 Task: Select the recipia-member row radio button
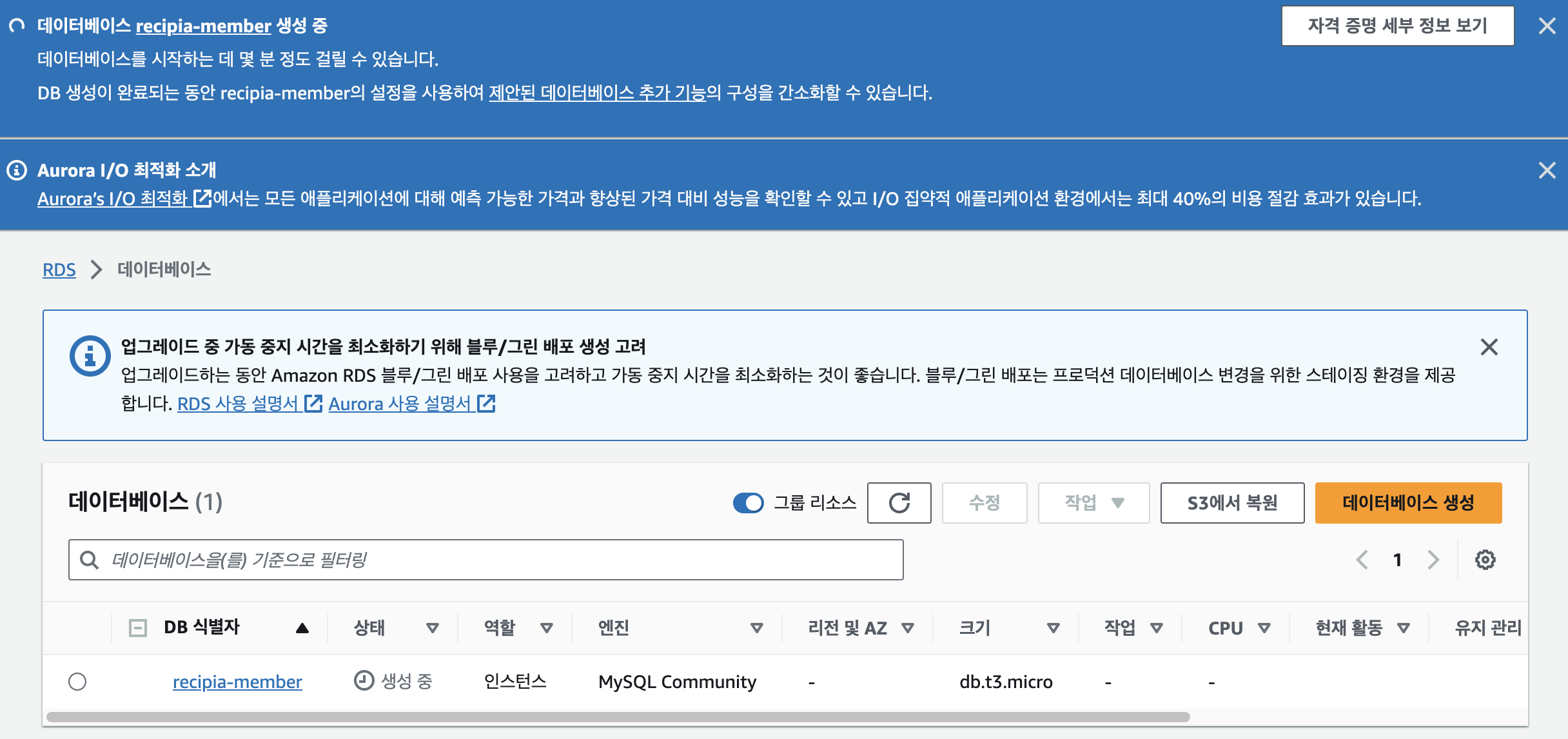[79, 682]
